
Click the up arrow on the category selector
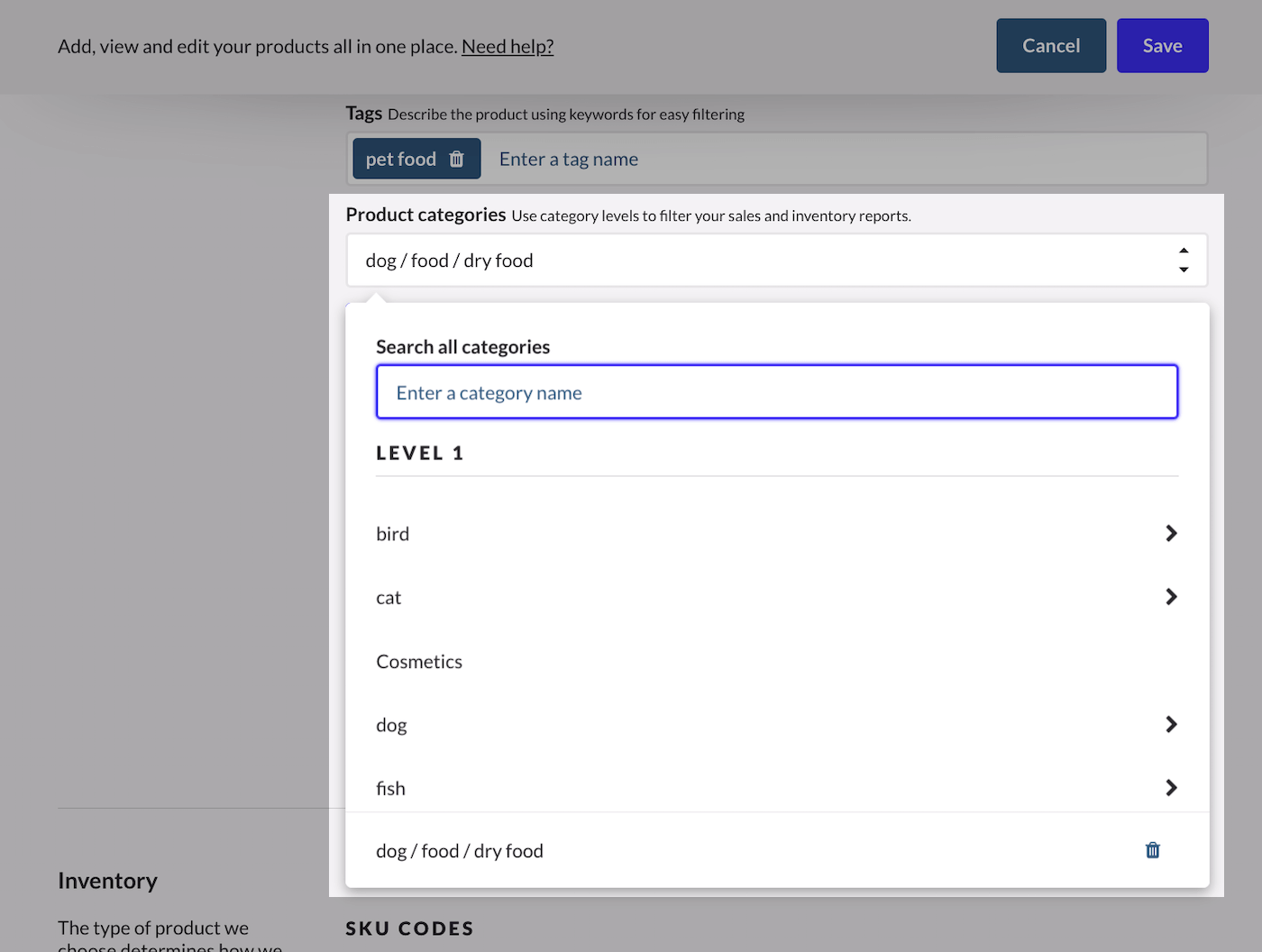[x=1184, y=251]
